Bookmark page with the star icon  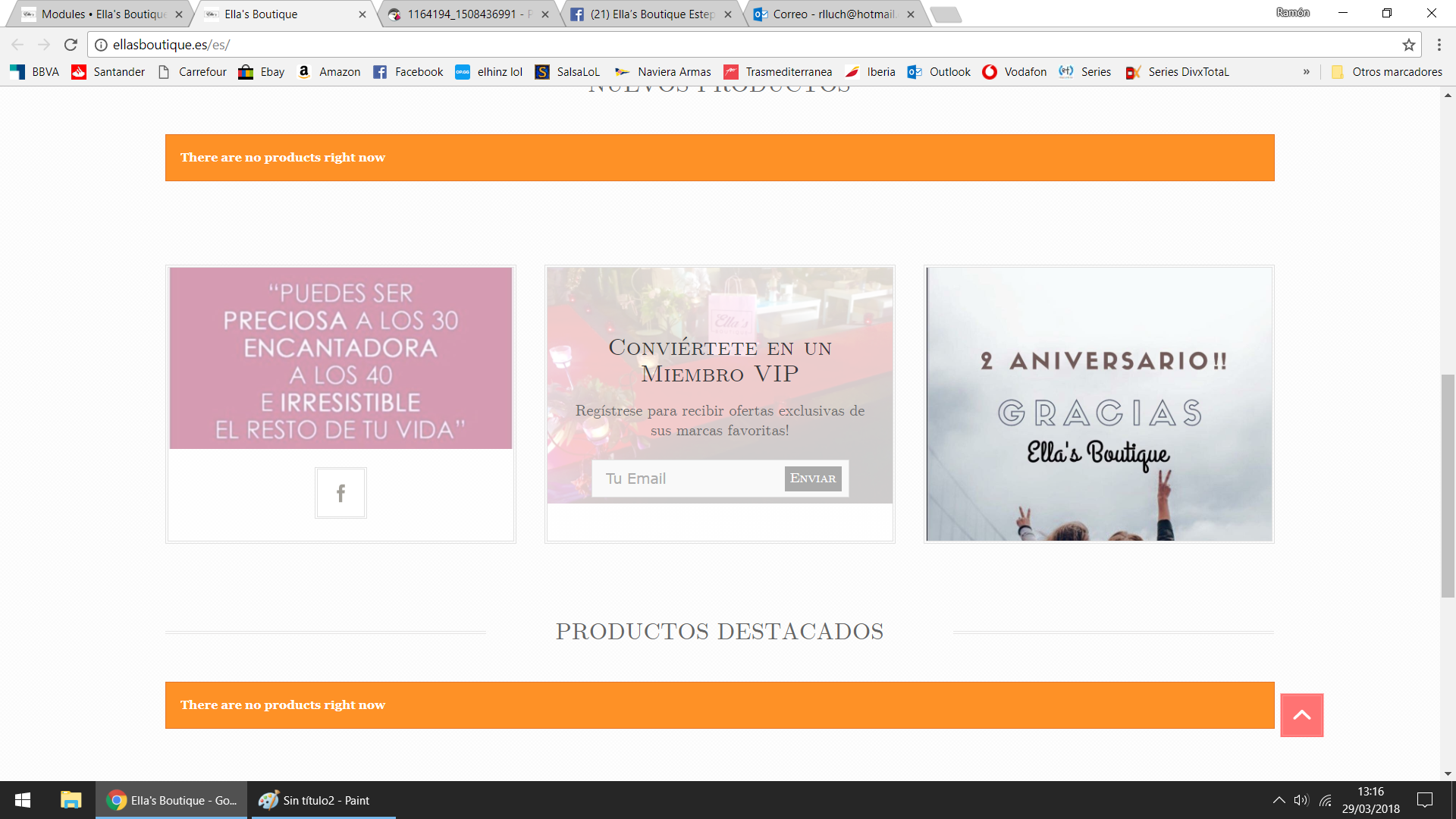pos(1408,45)
